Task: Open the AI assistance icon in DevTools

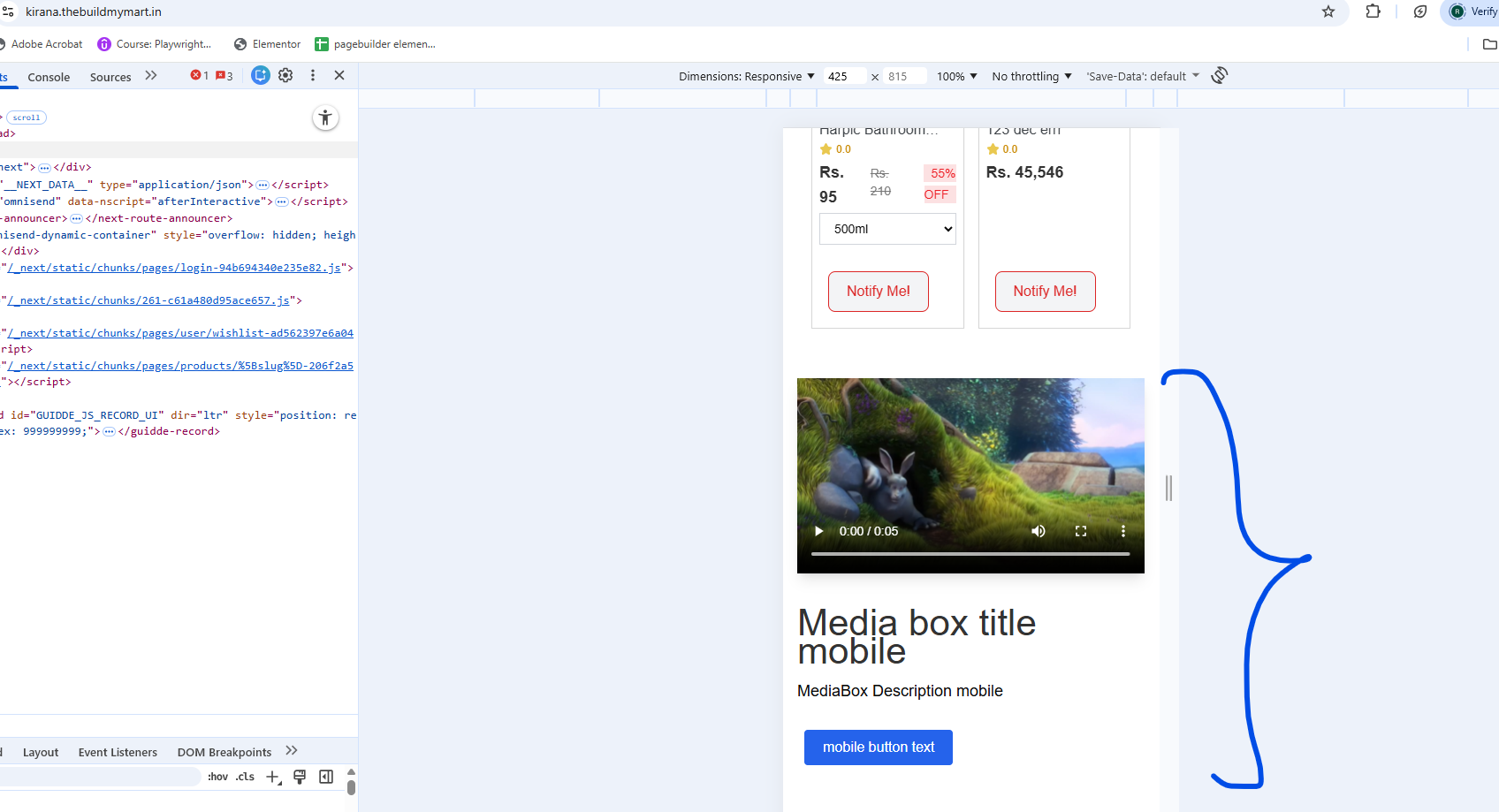Action: pos(260,76)
